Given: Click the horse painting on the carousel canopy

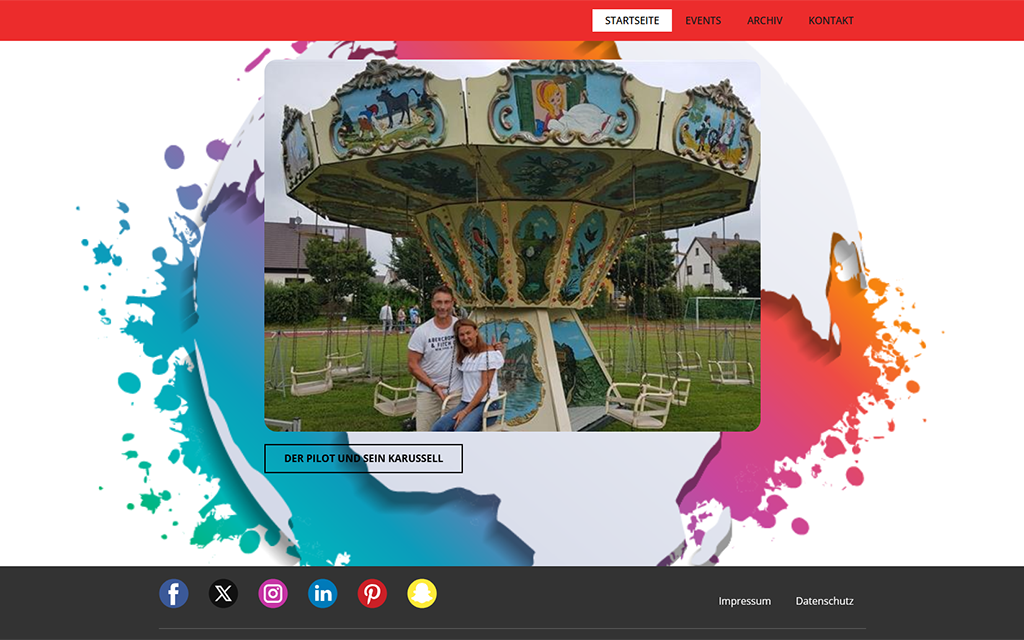Looking at the screenshot, I should point(387,108).
